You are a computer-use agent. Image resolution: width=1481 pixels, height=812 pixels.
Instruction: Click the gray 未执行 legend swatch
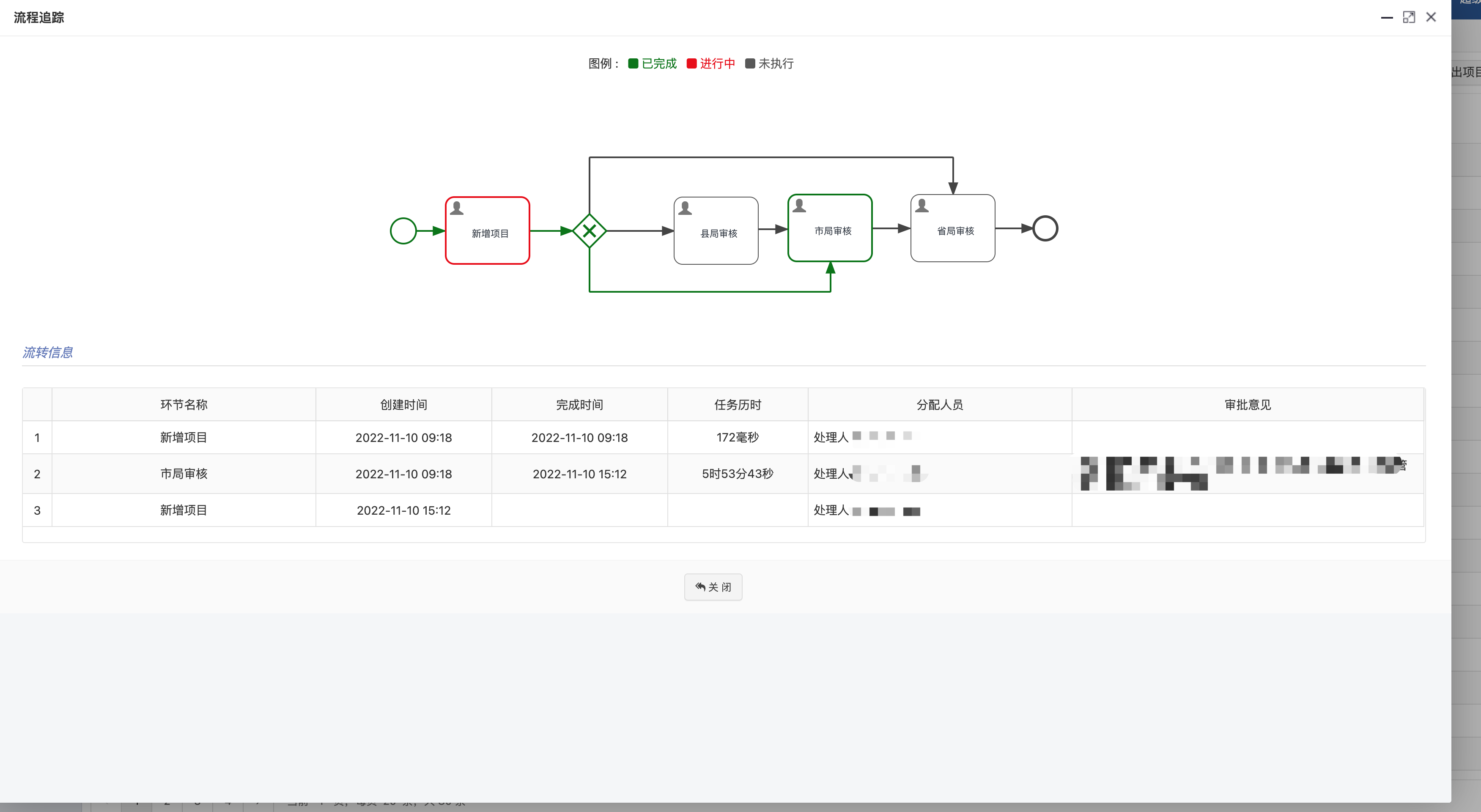pos(750,63)
